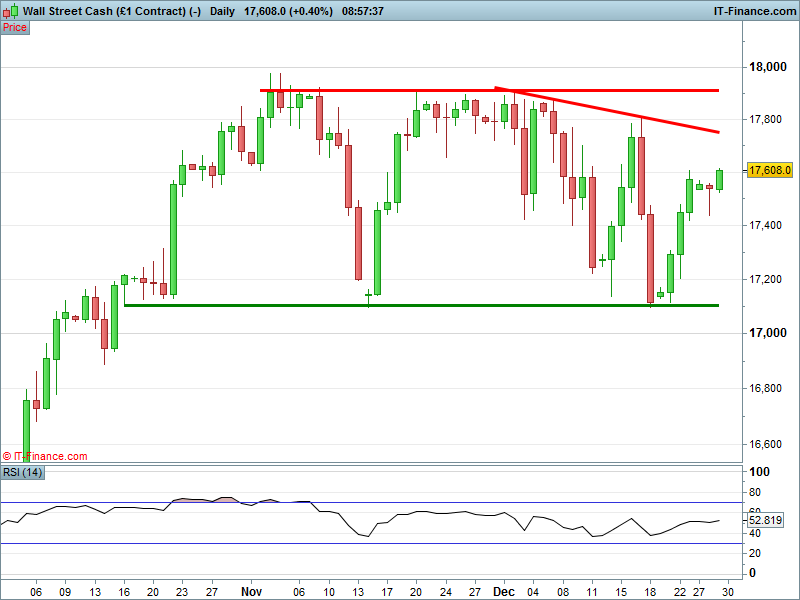Select the Price panel tab
This screenshot has width=800, height=600.
pos(15,27)
